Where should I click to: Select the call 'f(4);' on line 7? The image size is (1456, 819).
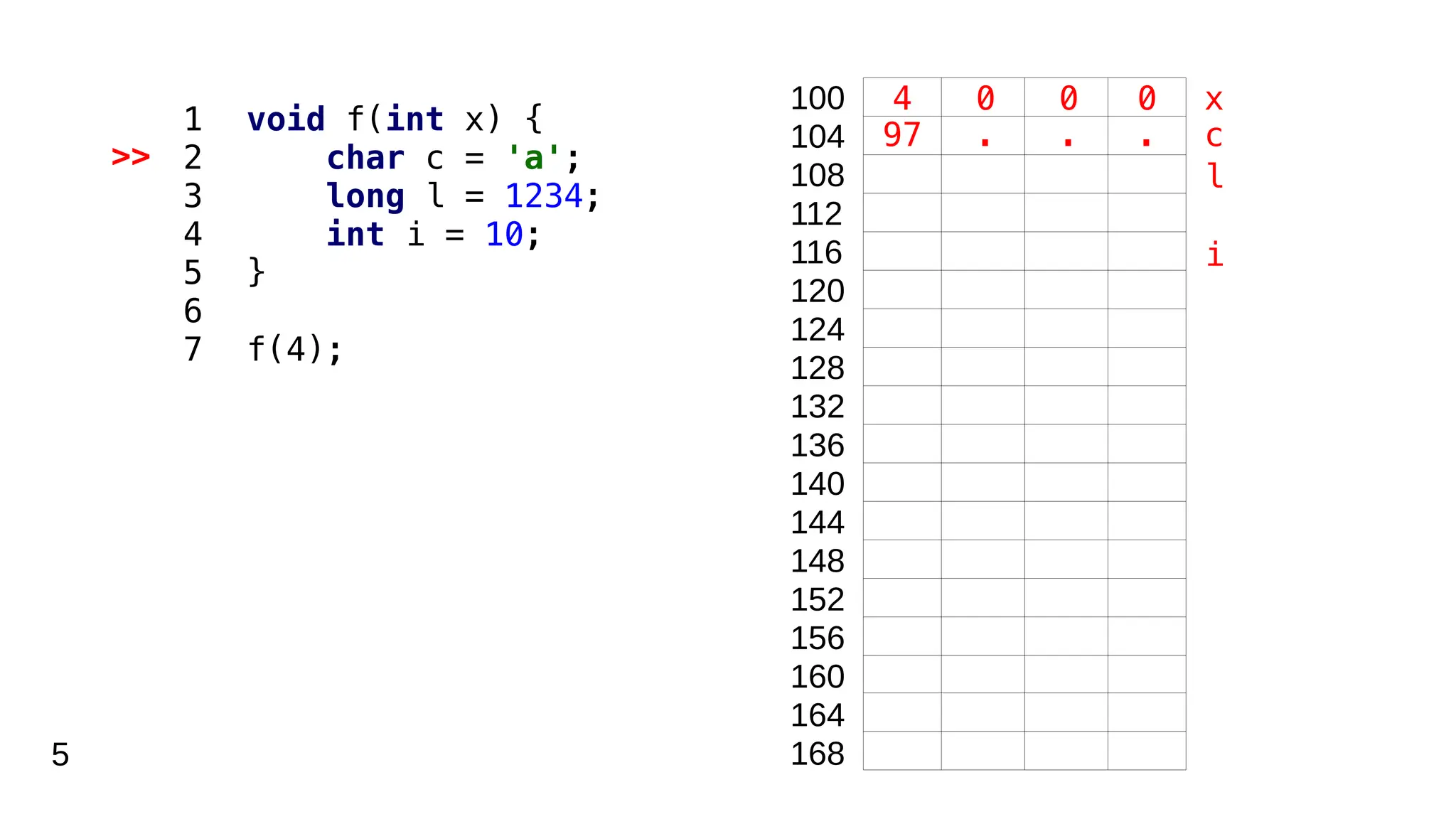pyautogui.click(x=295, y=349)
